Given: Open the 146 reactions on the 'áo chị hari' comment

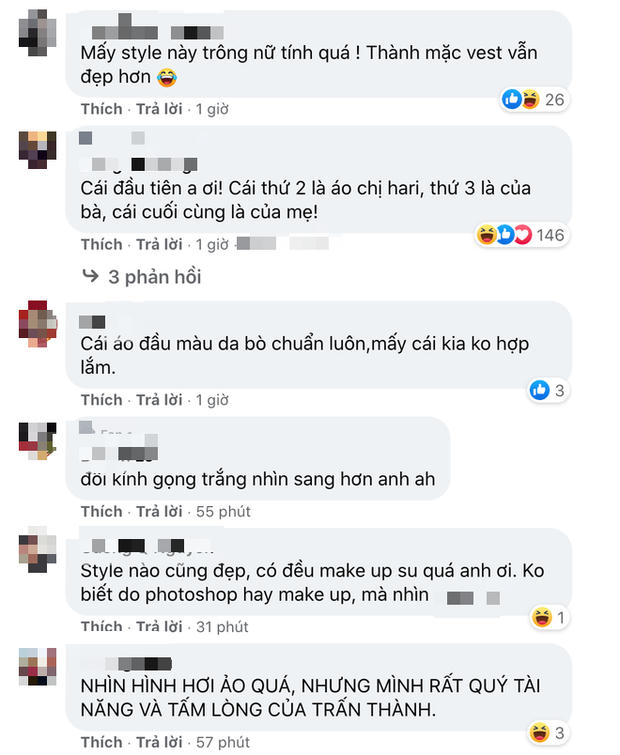Looking at the screenshot, I should (x=521, y=235).
